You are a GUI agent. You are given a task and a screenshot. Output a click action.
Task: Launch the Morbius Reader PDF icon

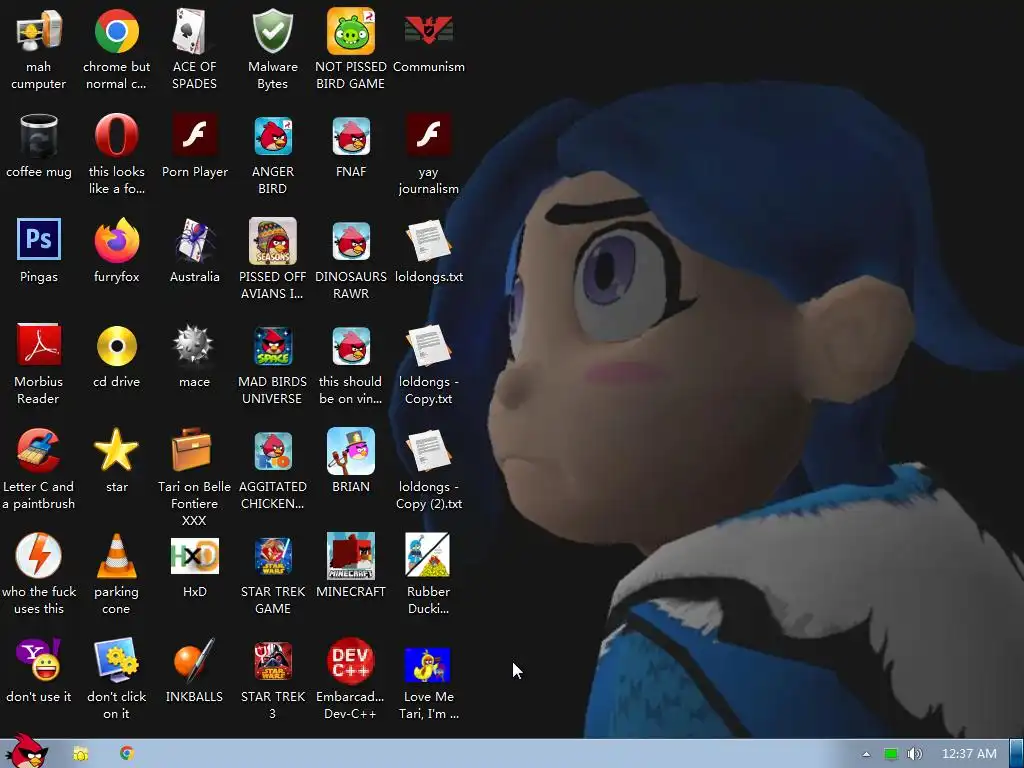point(39,345)
